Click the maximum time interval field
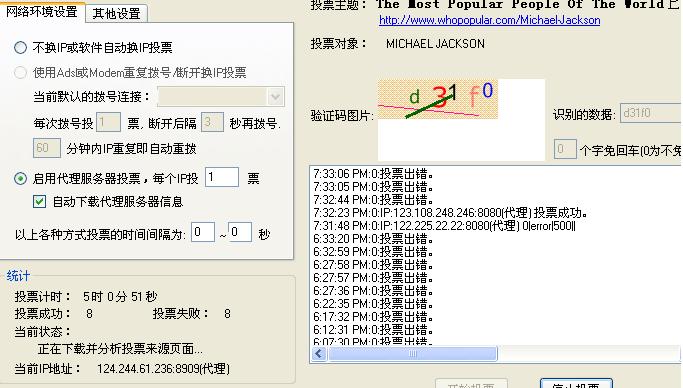Image resolution: width=683 pixels, height=388 pixels. pos(240,232)
